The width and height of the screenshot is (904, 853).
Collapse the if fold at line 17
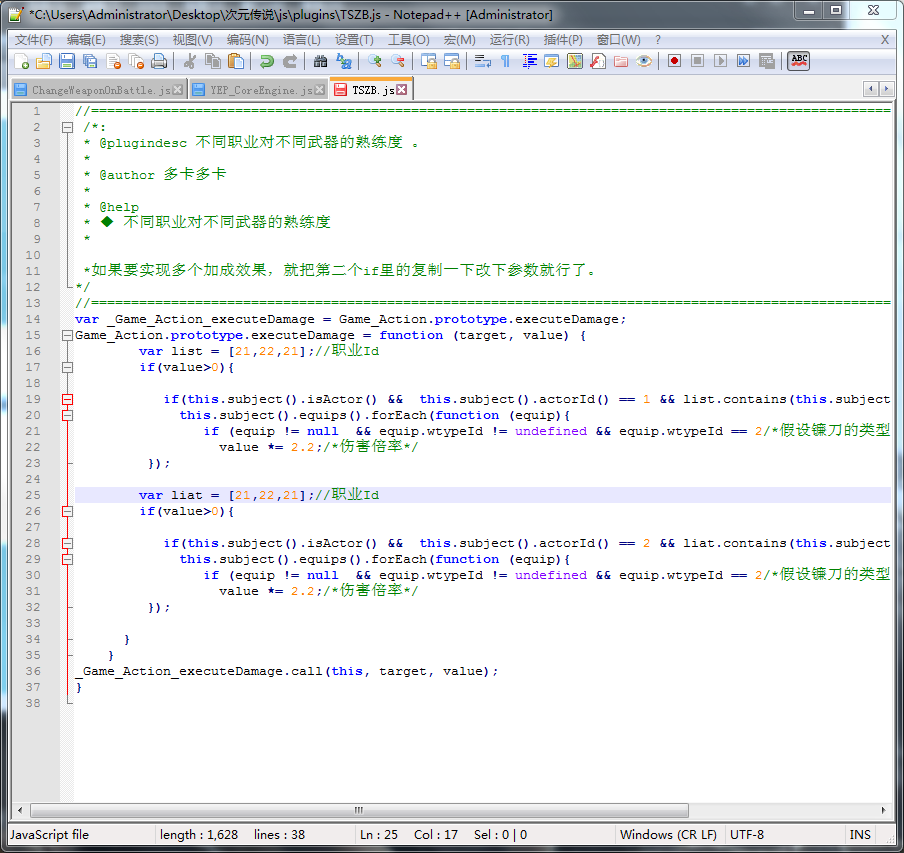tap(67, 367)
